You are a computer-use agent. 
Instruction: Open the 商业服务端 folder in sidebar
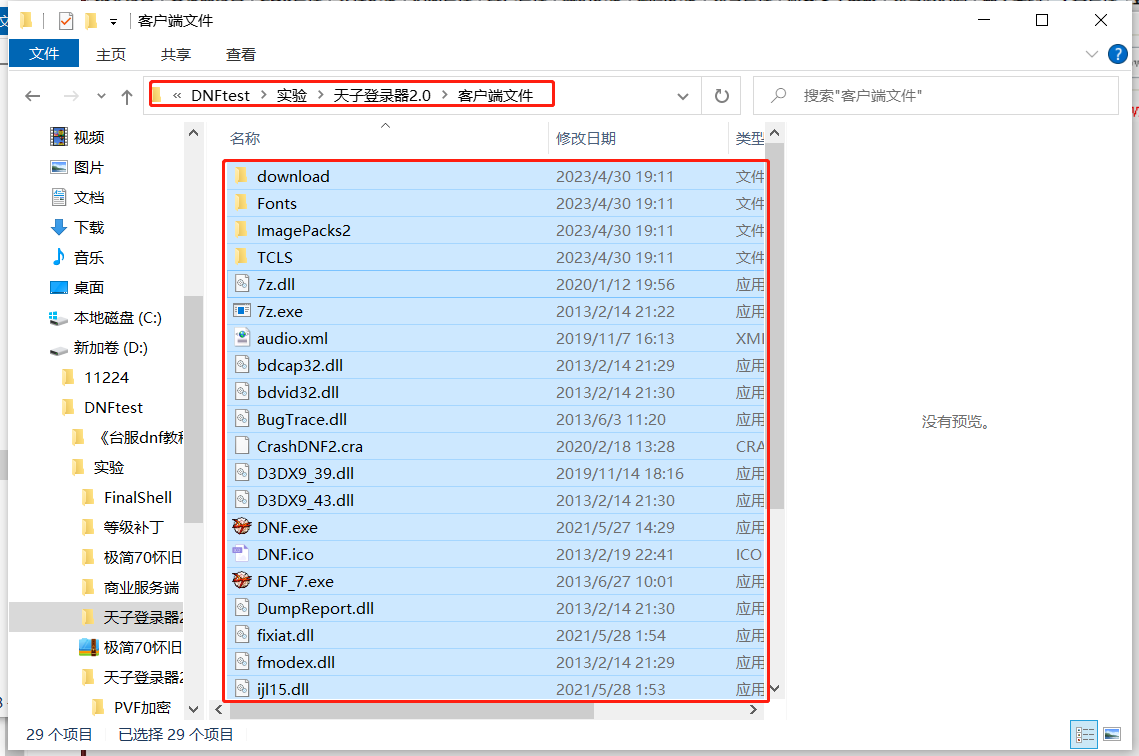[x=141, y=588]
